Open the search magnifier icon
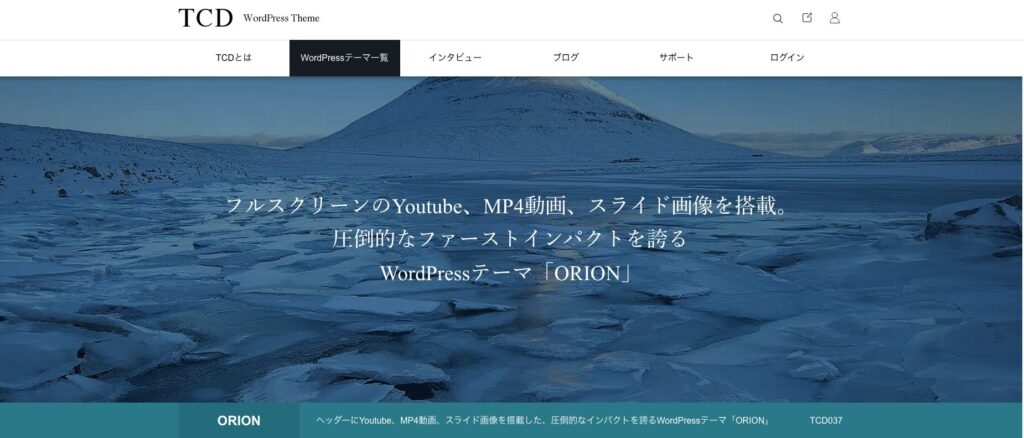 (x=777, y=18)
